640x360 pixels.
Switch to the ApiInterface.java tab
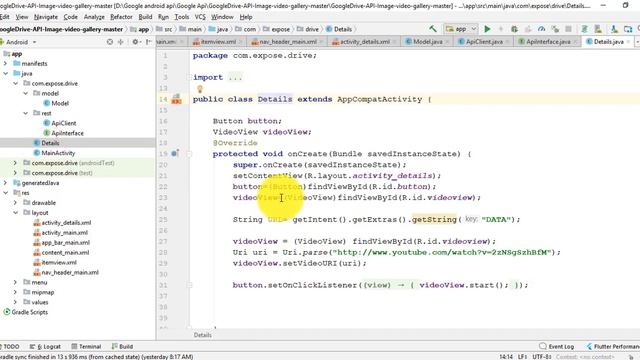pyautogui.click(x=547, y=42)
